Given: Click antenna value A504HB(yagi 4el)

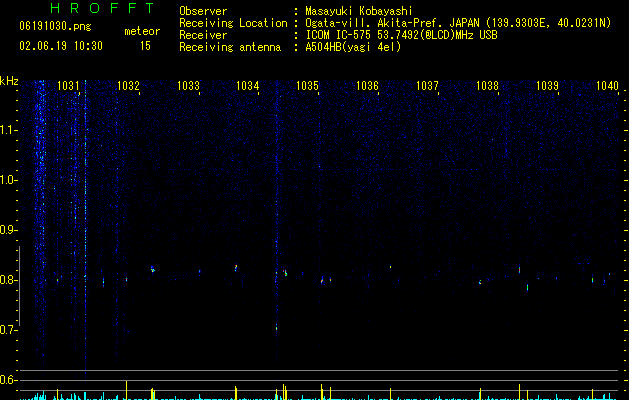Looking at the screenshot, I should [353, 47].
